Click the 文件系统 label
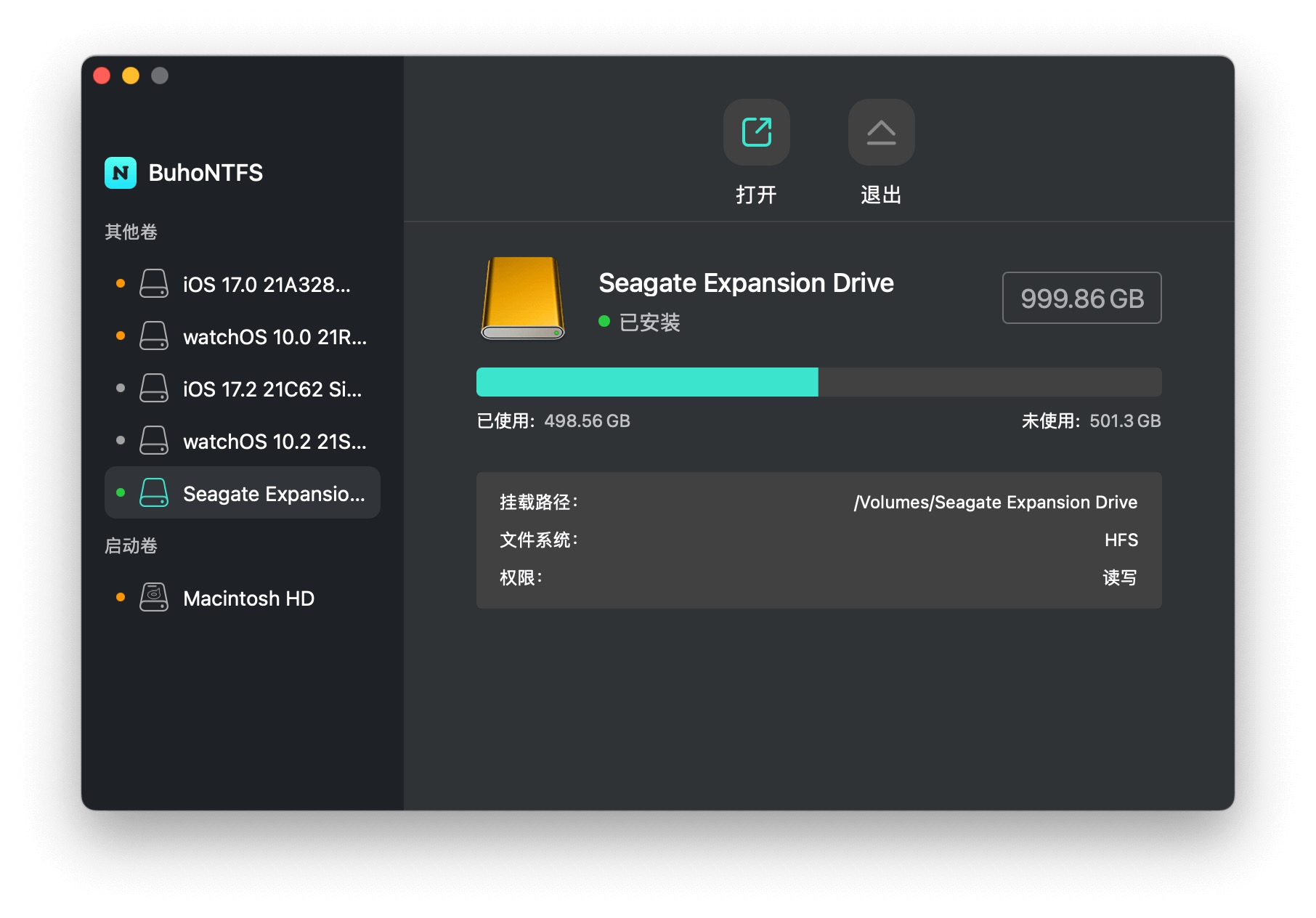Image resolution: width=1316 pixels, height=918 pixels. [x=538, y=540]
